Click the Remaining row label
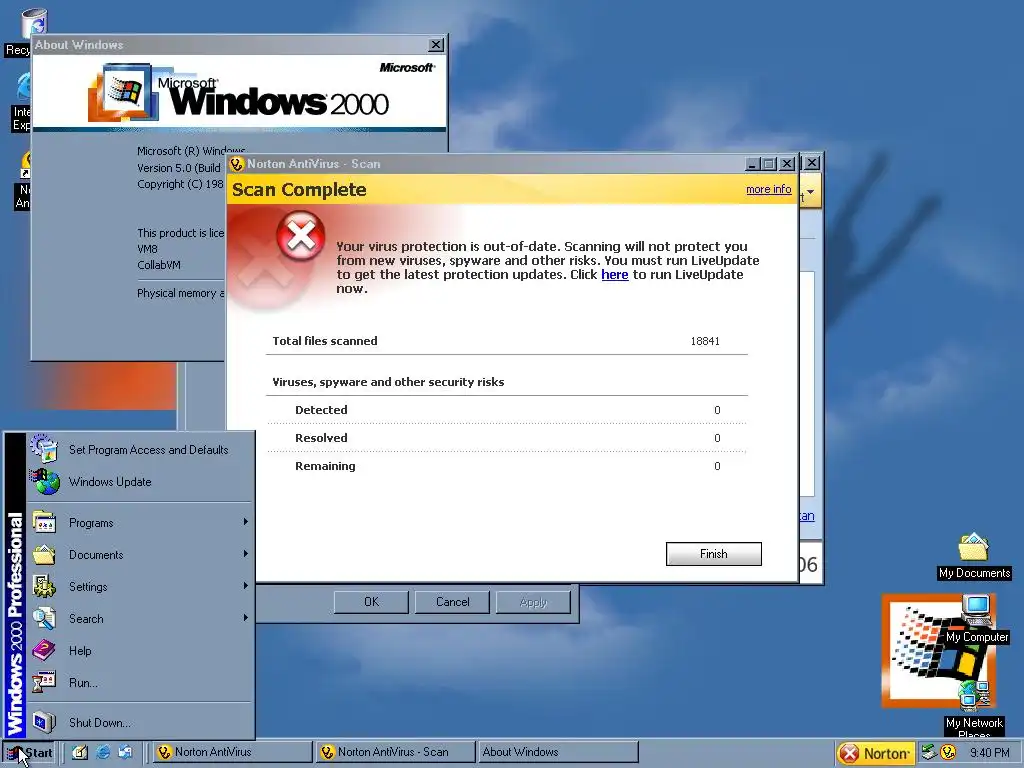 click(x=325, y=466)
